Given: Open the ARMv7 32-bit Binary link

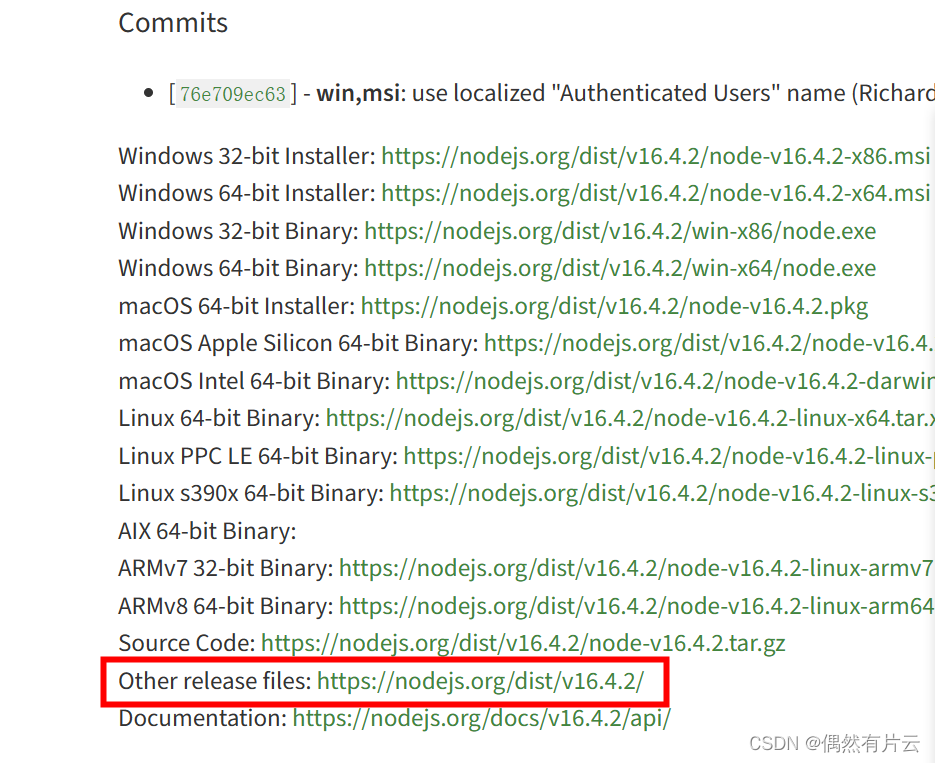Looking at the screenshot, I should [x=636, y=569].
